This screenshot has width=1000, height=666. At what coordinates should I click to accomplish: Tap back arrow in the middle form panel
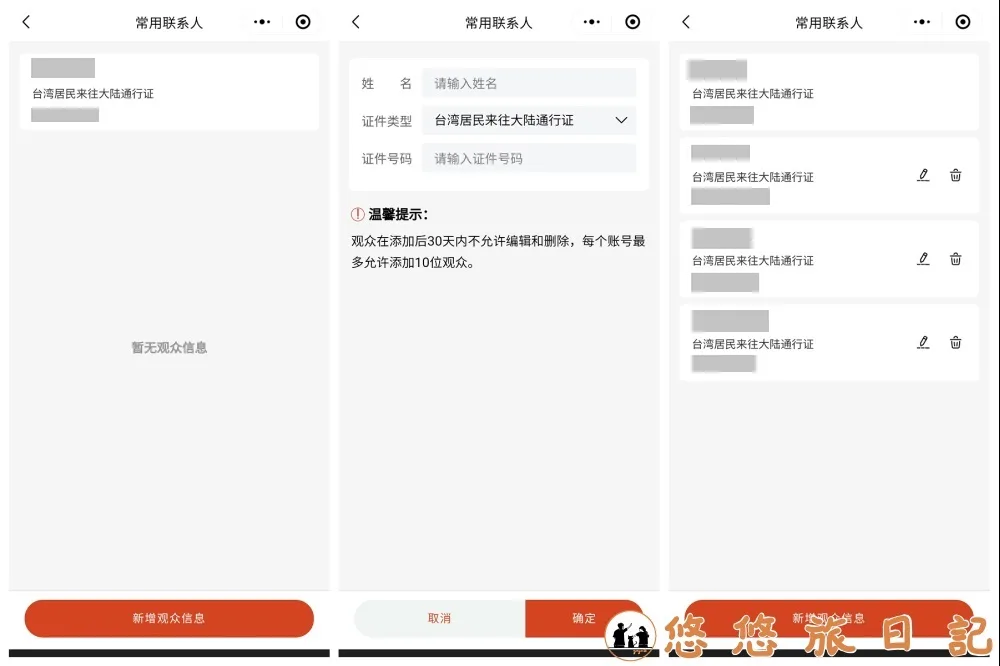(356, 22)
